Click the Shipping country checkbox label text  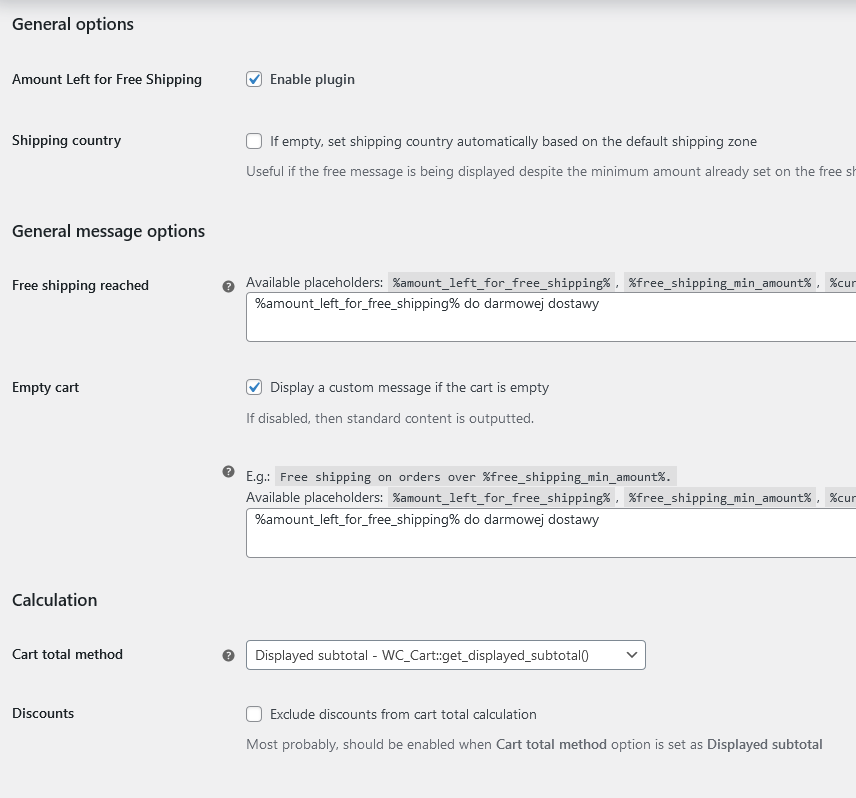pyautogui.click(x=513, y=142)
